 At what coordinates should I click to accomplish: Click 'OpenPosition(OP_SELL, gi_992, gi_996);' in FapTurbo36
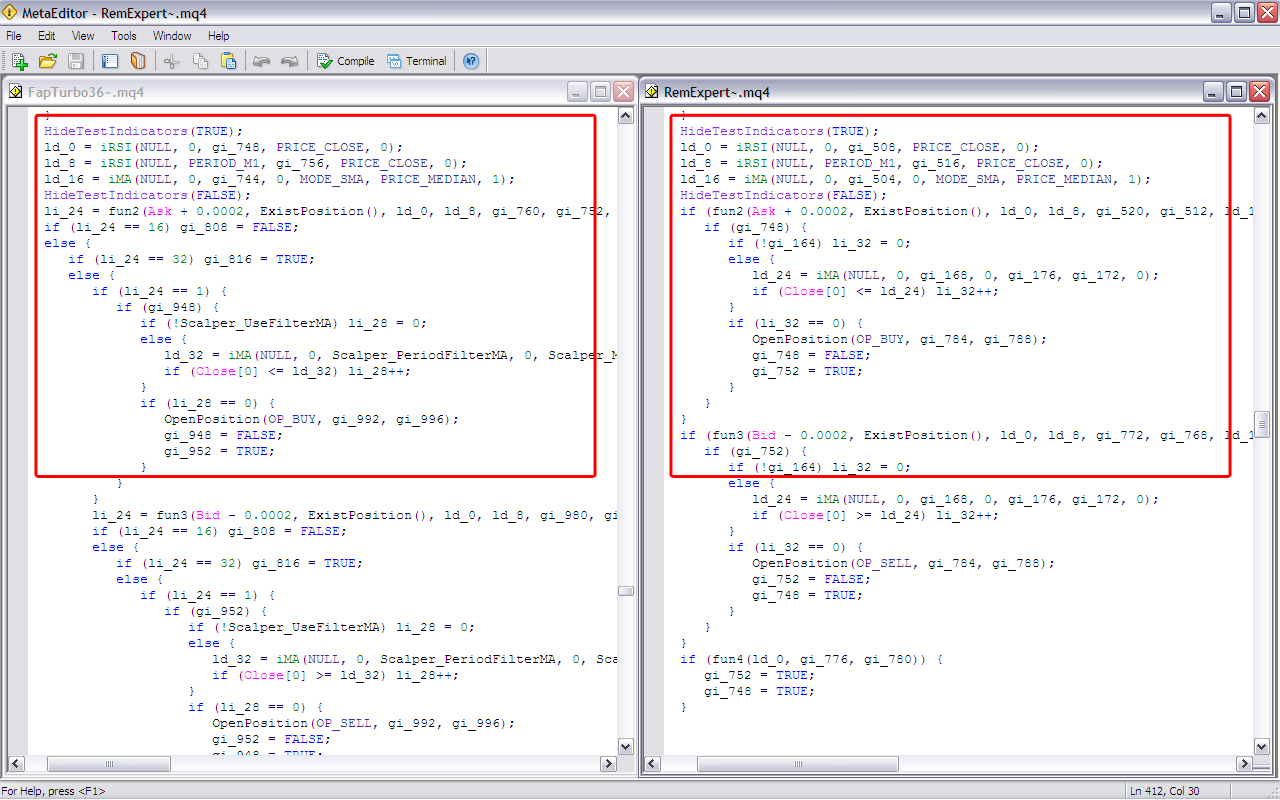point(363,723)
